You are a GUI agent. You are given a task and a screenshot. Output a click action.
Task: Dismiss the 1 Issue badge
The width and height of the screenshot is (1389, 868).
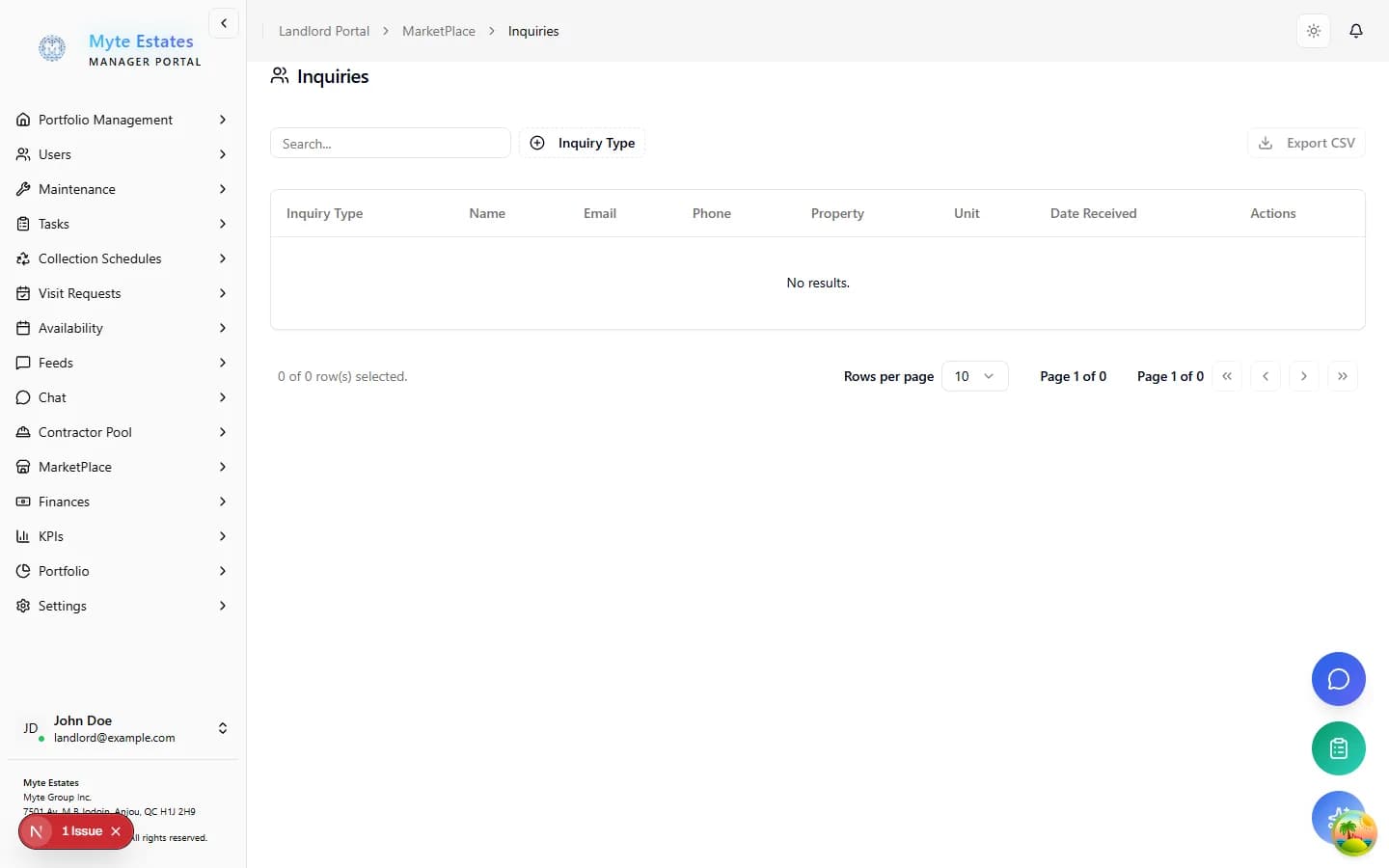tap(116, 831)
